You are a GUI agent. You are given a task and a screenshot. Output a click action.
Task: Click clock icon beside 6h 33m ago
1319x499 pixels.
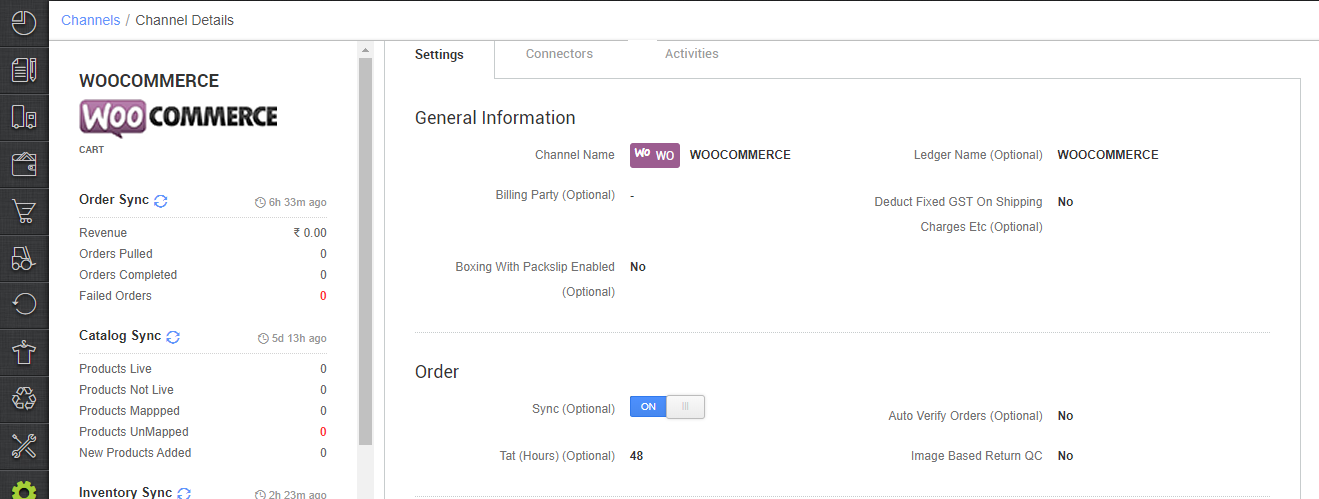261,203
